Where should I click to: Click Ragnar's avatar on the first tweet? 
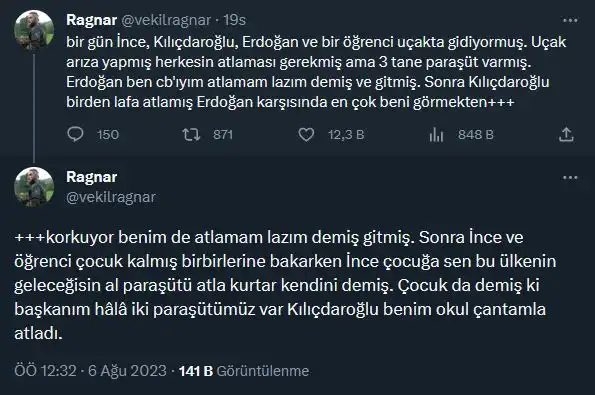34,30
